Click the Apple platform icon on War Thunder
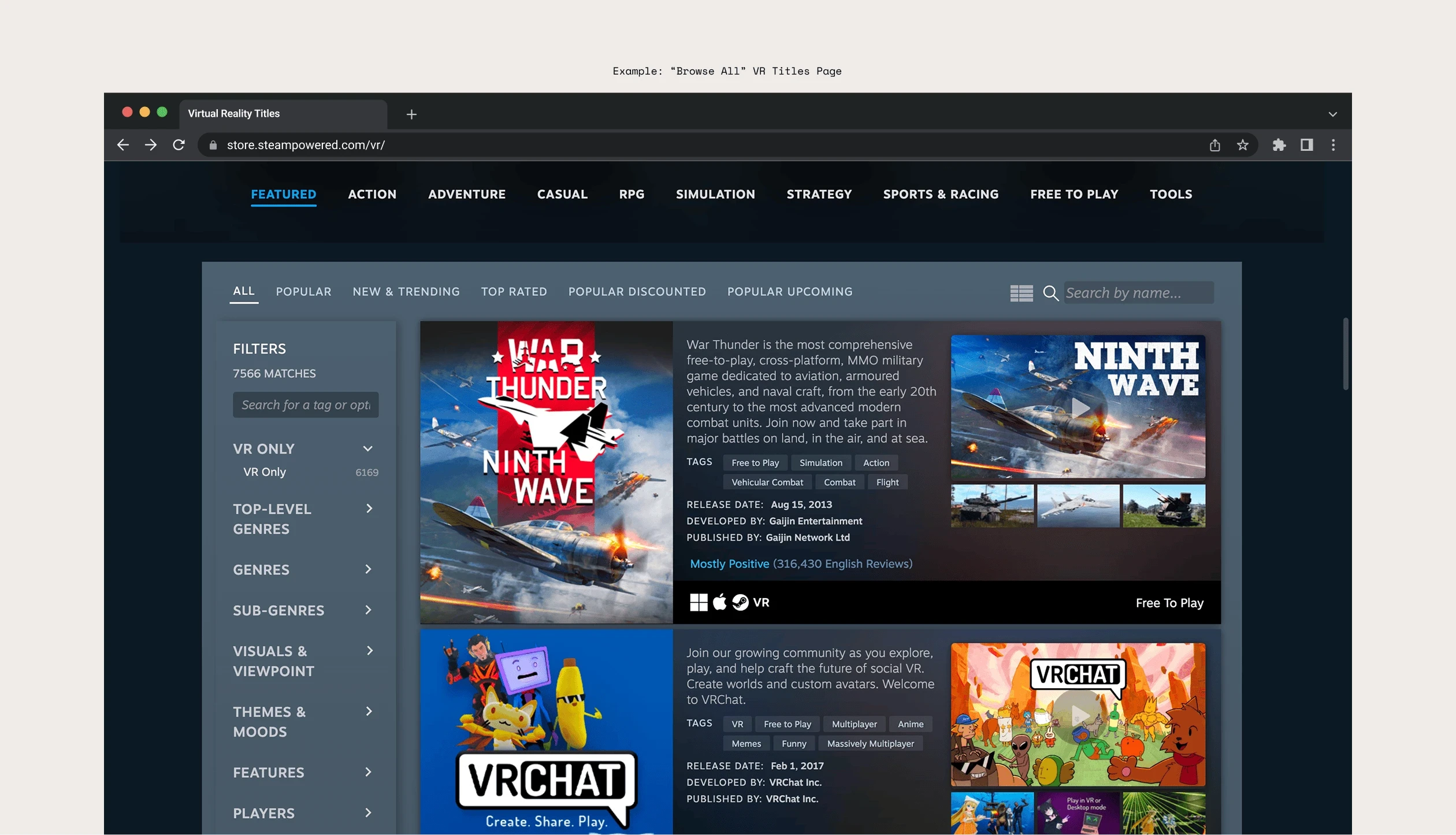This screenshot has width=1456, height=835. pos(719,602)
